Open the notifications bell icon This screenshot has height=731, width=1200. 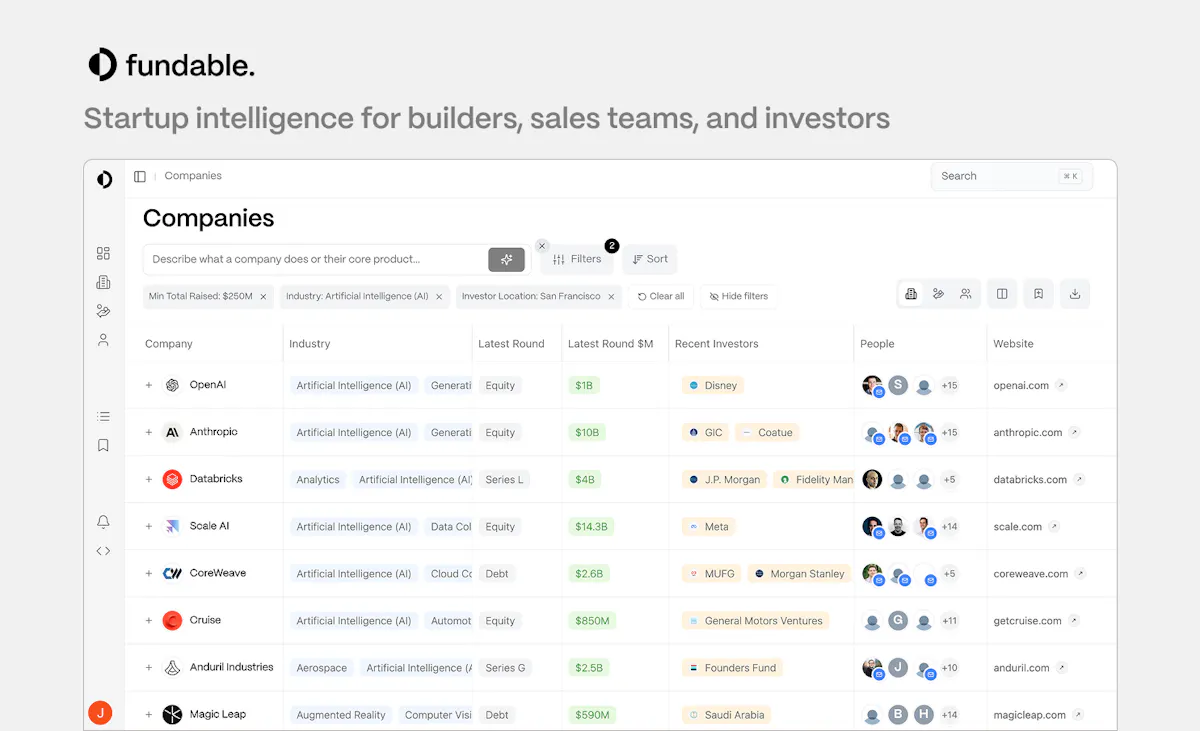pyautogui.click(x=103, y=522)
